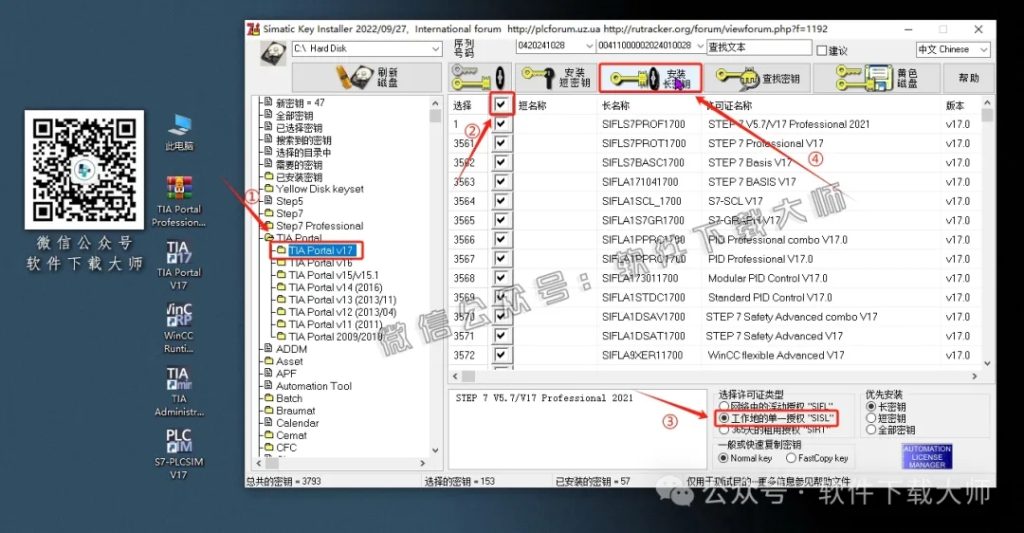This screenshot has height=533, width=1024.
Task: Open S7-PLCSIM V17 desktop shortcut
Action: pyautogui.click(x=178, y=455)
